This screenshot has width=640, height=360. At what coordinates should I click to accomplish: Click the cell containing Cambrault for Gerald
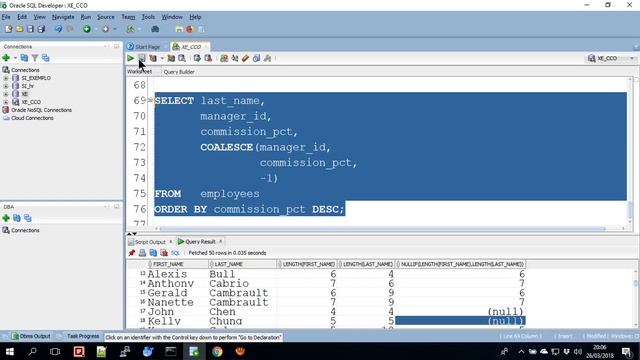point(242,293)
